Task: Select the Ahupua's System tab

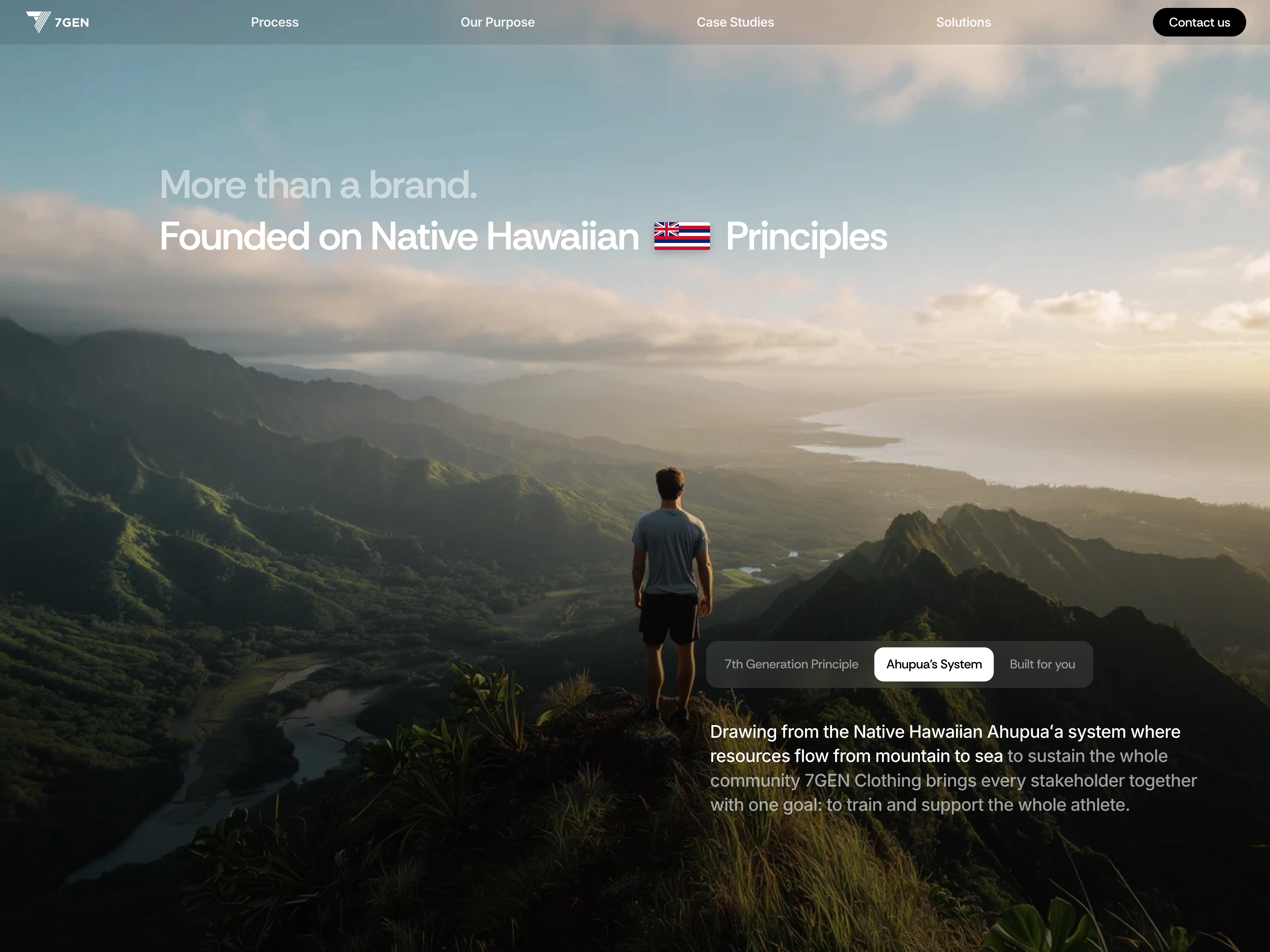Action: [x=934, y=664]
